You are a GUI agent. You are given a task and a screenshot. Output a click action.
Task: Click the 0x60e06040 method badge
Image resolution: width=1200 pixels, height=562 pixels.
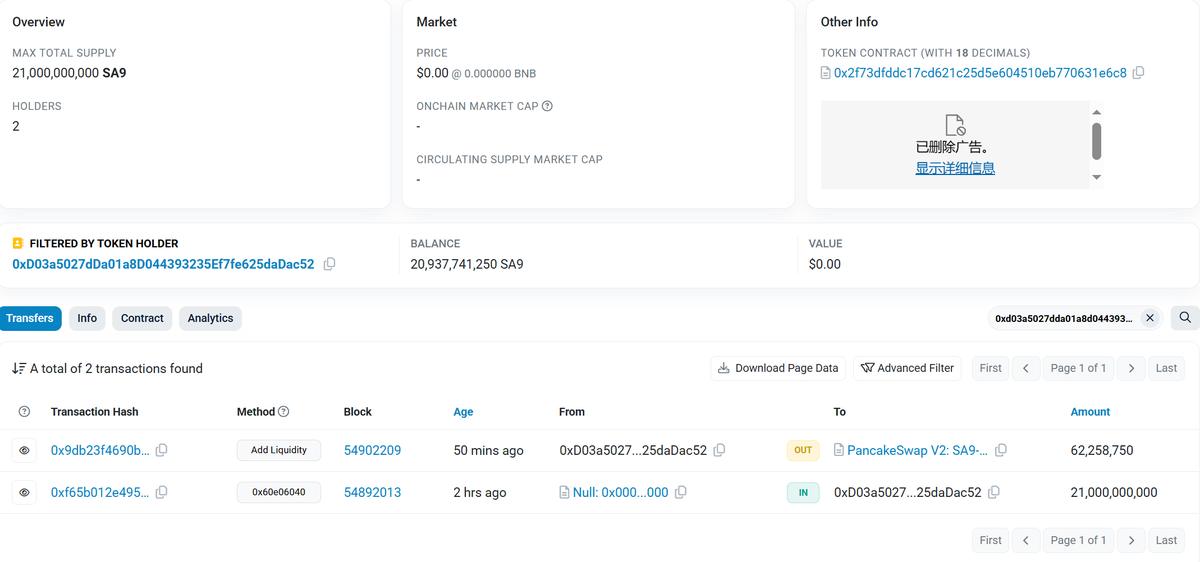[279, 492]
